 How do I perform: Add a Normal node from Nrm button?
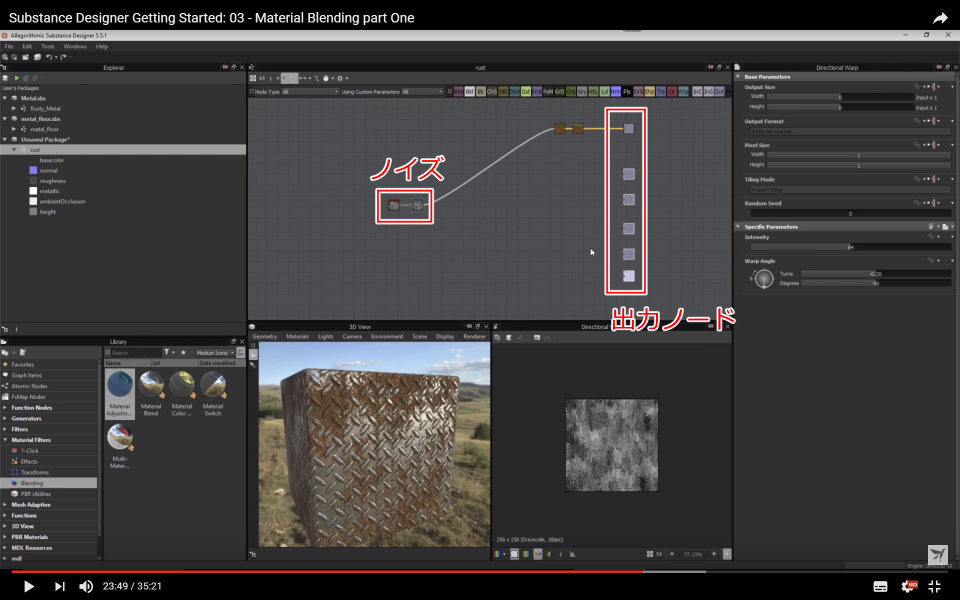pyautogui.click(x=615, y=91)
